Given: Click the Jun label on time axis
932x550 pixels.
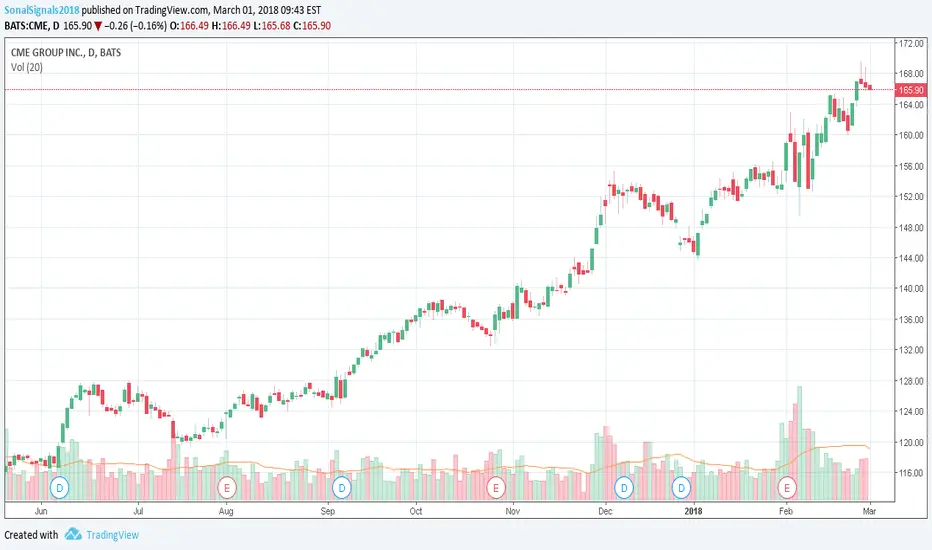Looking at the screenshot, I should coord(41,511).
